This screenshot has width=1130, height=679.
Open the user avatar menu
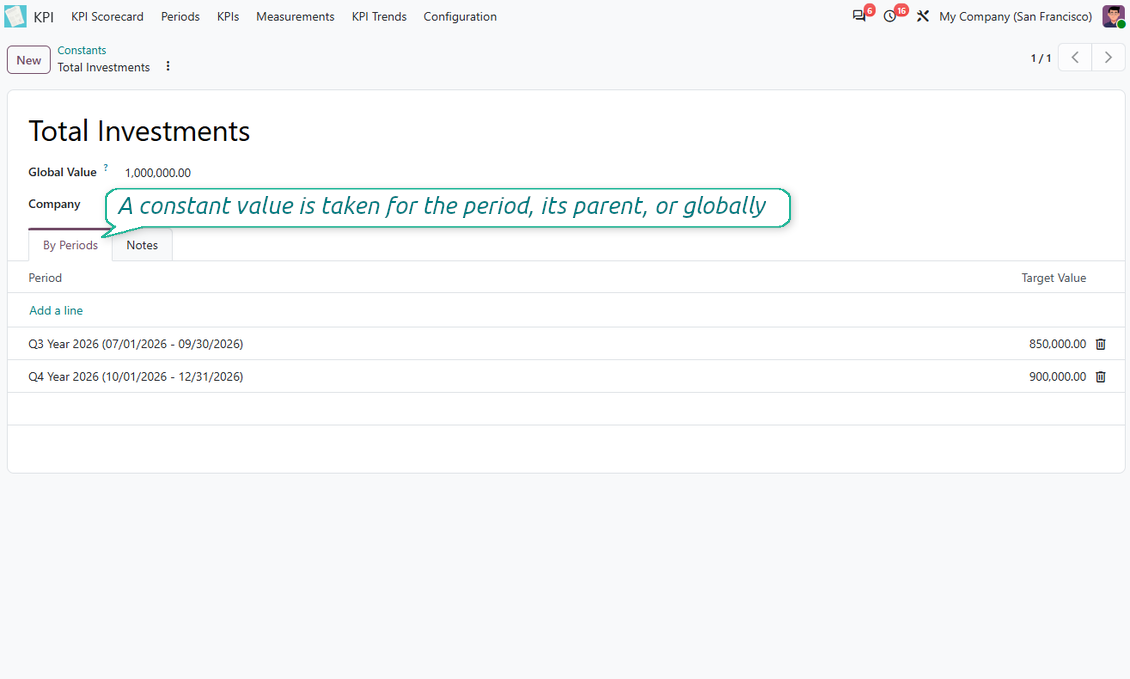1113,16
